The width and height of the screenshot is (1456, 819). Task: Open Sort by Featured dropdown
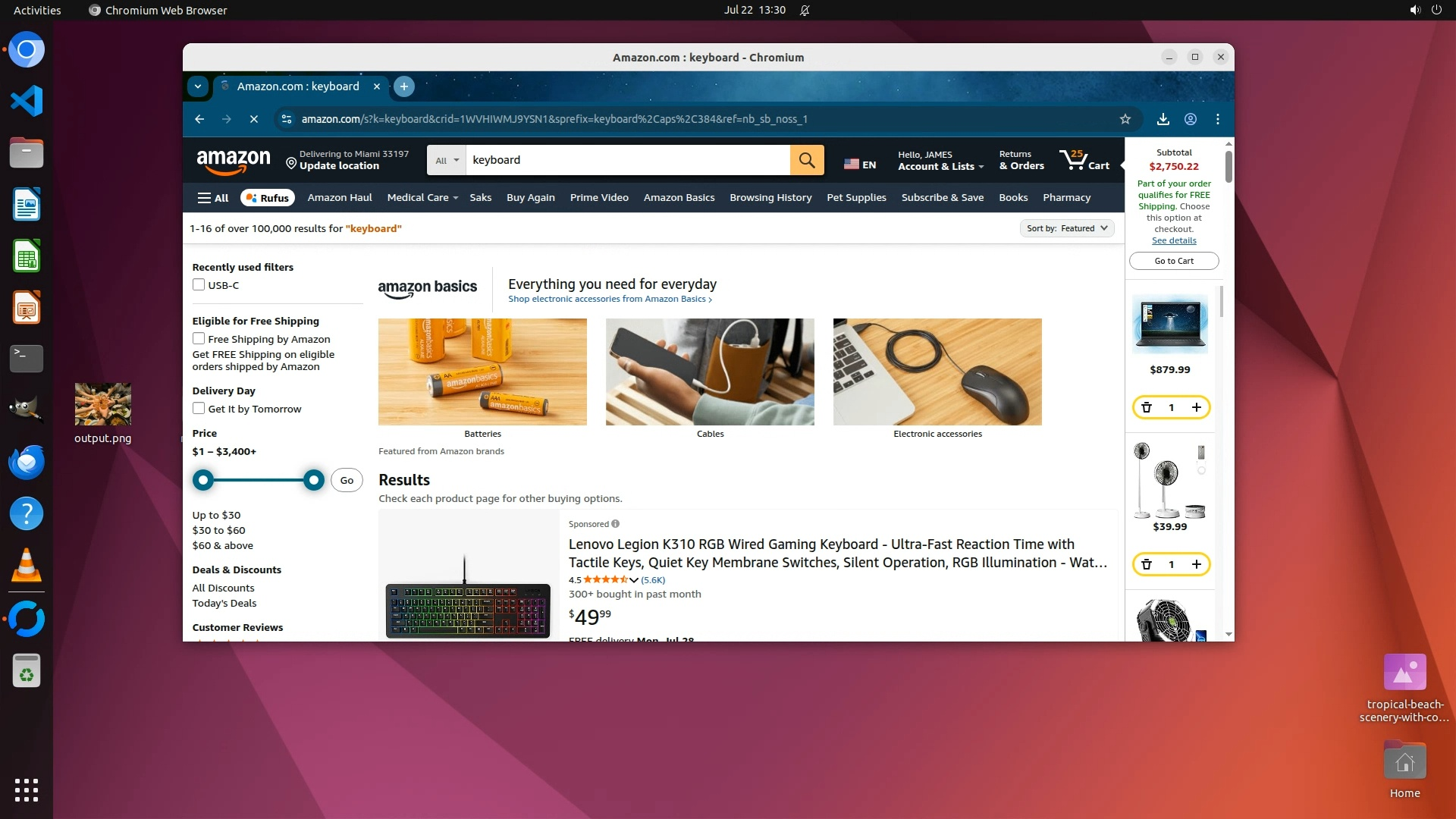pyautogui.click(x=1066, y=228)
